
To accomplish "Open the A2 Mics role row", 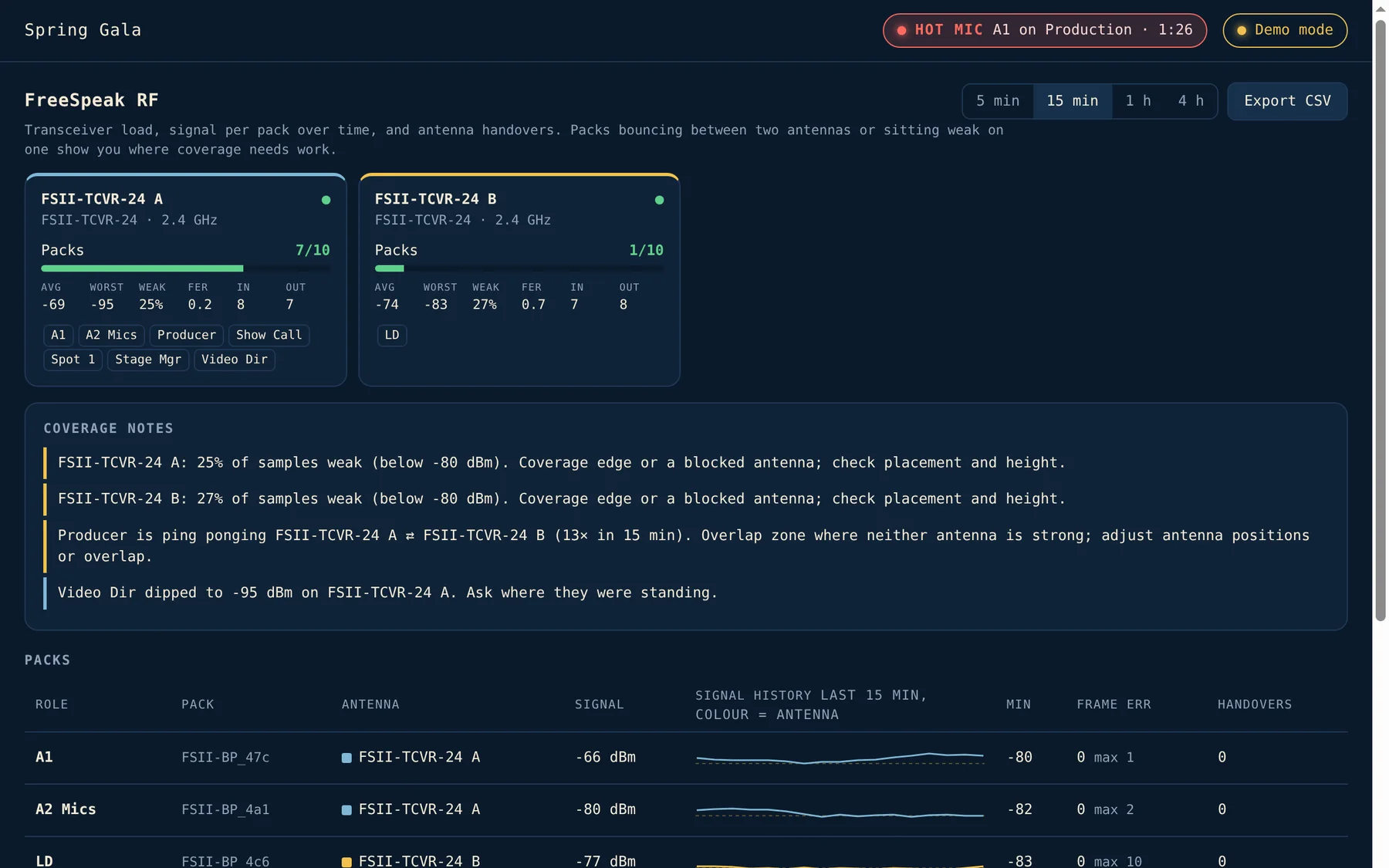I will tap(686, 810).
